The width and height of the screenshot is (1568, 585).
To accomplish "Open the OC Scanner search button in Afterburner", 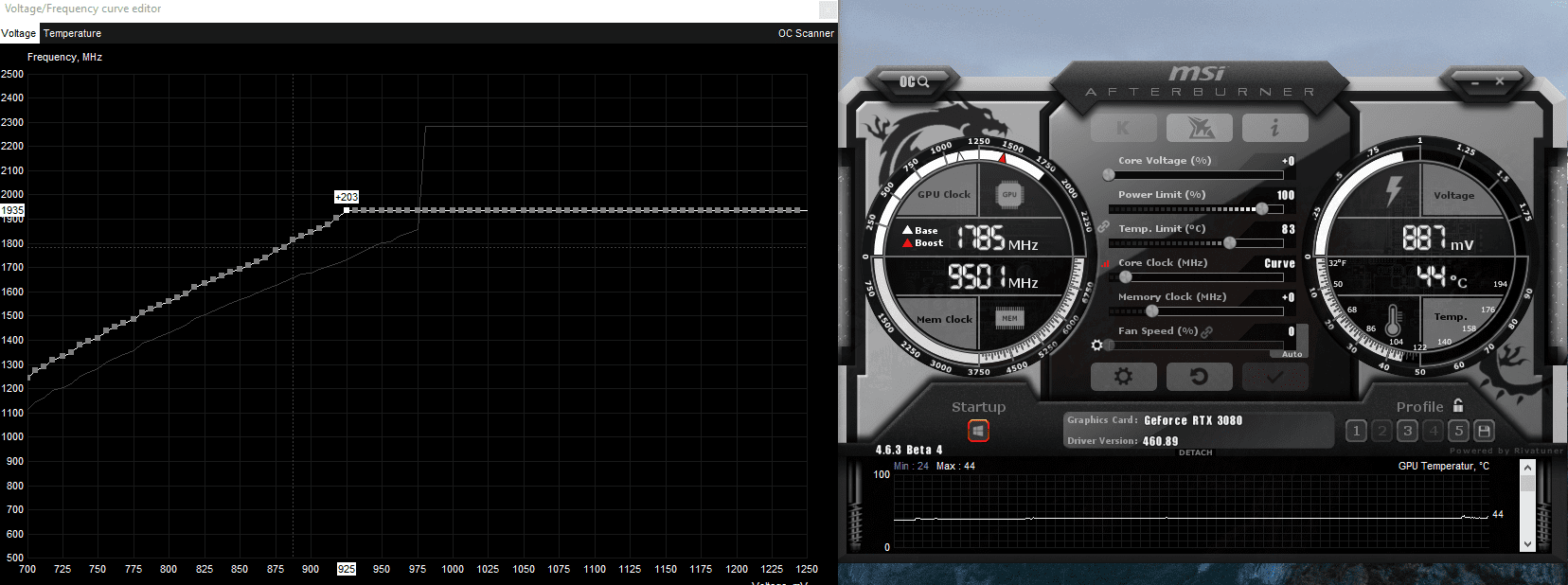I will click(x=914, y=81).
